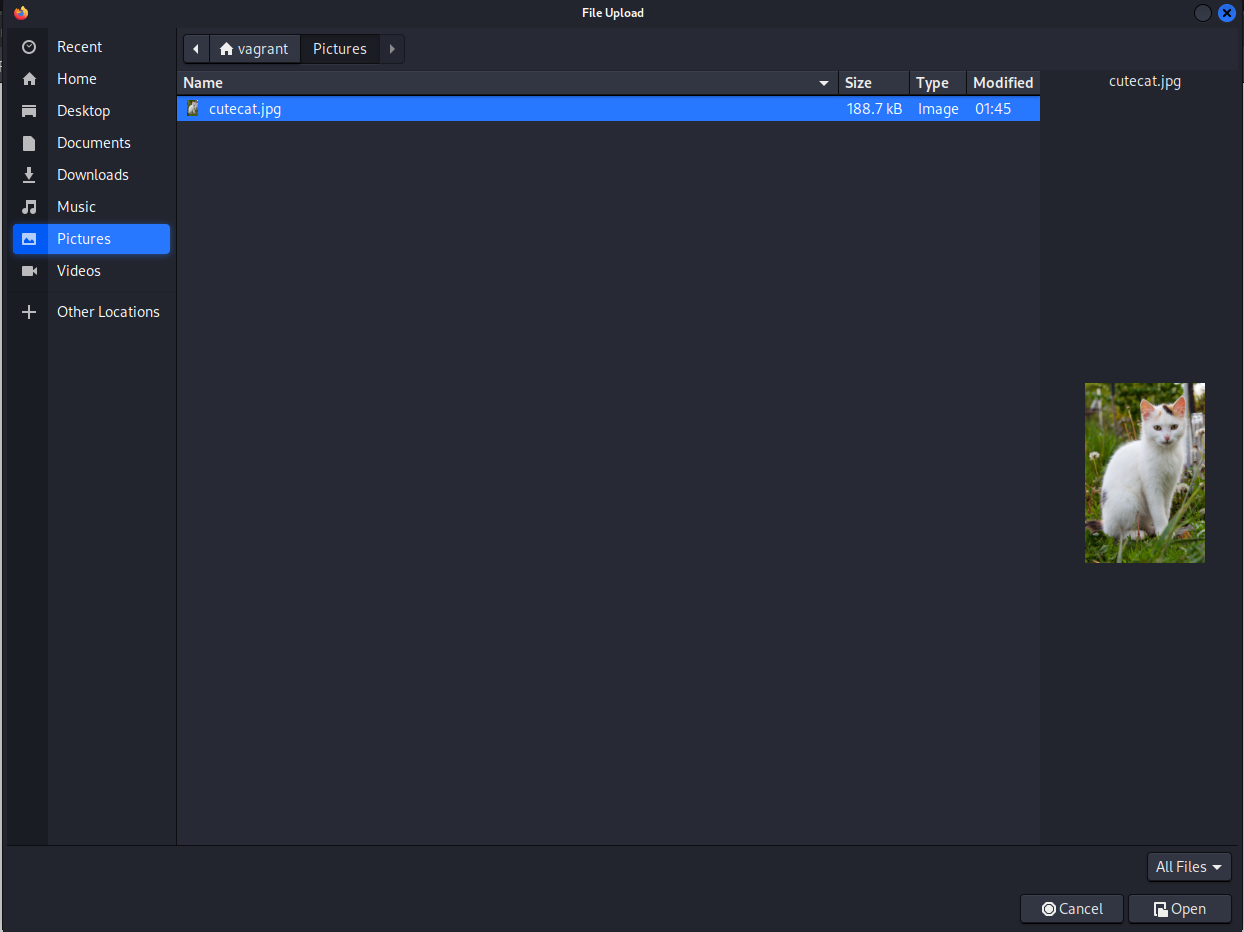Select the Music note icon
1244x932 pixels.
pyautogui.click(x=29, y=207)
